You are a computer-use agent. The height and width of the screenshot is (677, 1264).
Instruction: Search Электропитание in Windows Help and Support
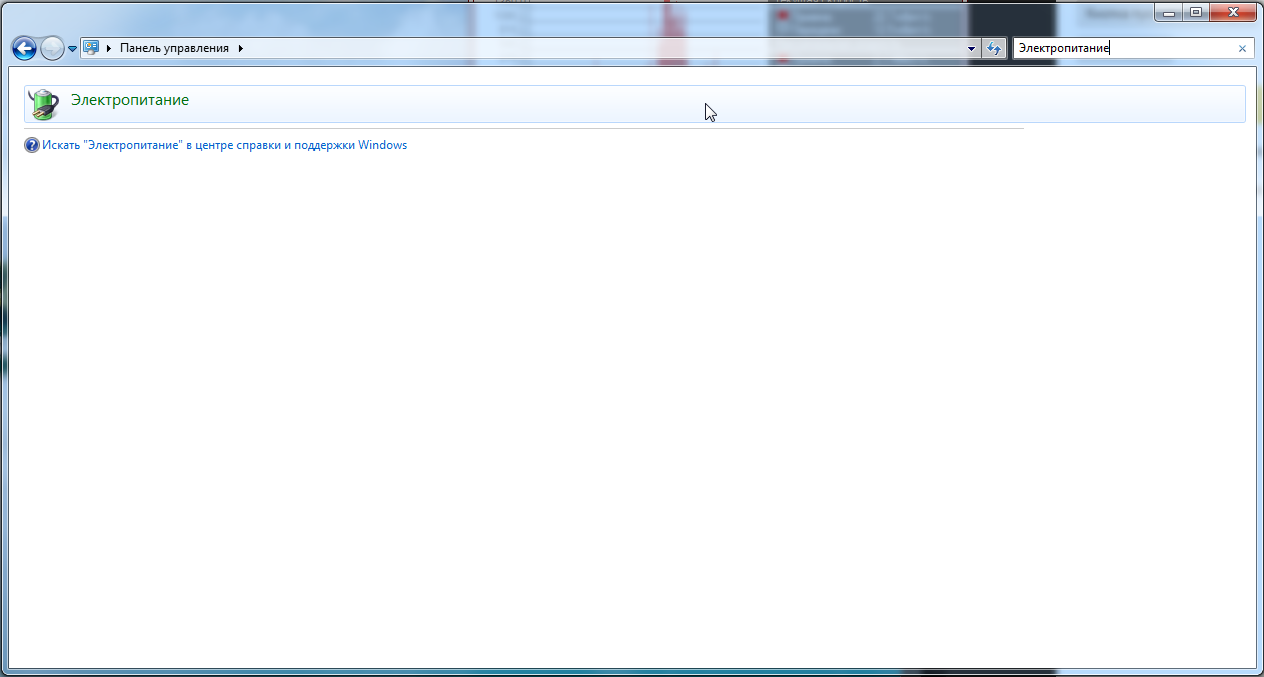click(x=224, y=145)
